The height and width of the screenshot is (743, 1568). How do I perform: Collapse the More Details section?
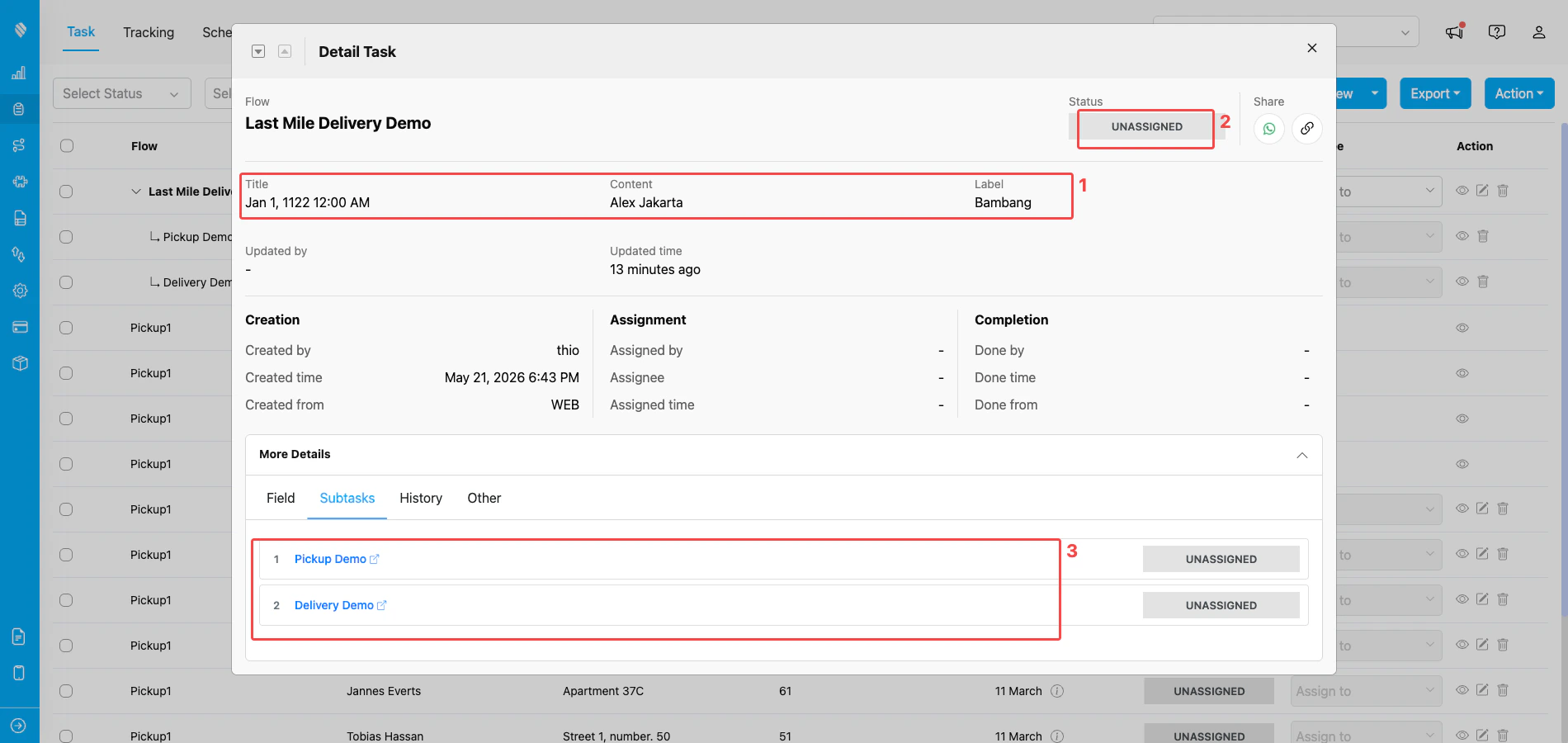tap(1301, 455)
